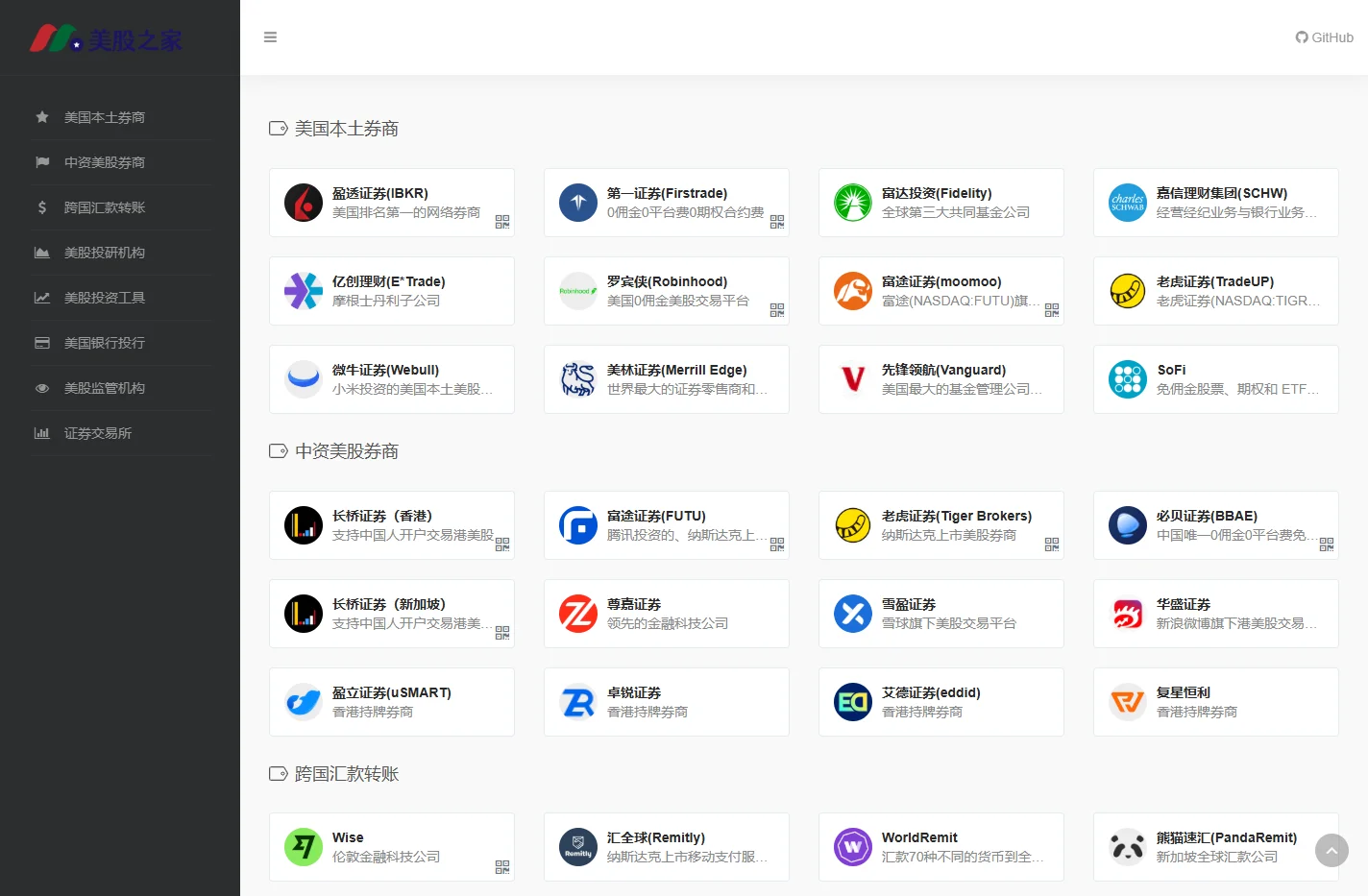Click the 伦敦金融科技公司 description text
This screenshot has width=1368, height=896.
pyautogui.click(x=386, y=857)
